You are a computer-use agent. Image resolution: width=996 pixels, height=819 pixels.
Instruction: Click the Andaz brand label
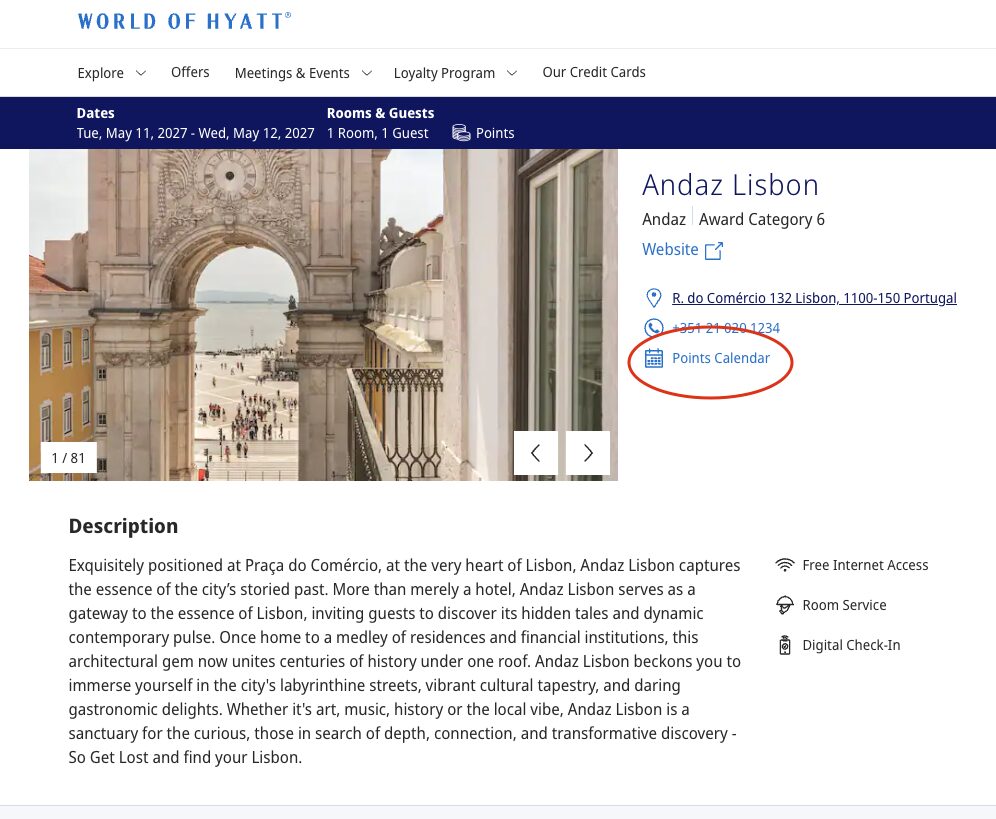tap(664, 219)
